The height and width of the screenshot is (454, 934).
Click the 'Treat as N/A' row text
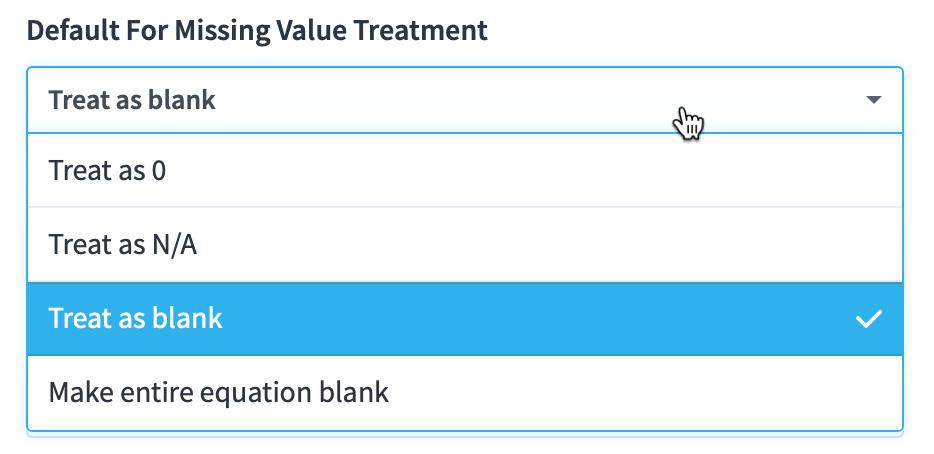point(123,244)
